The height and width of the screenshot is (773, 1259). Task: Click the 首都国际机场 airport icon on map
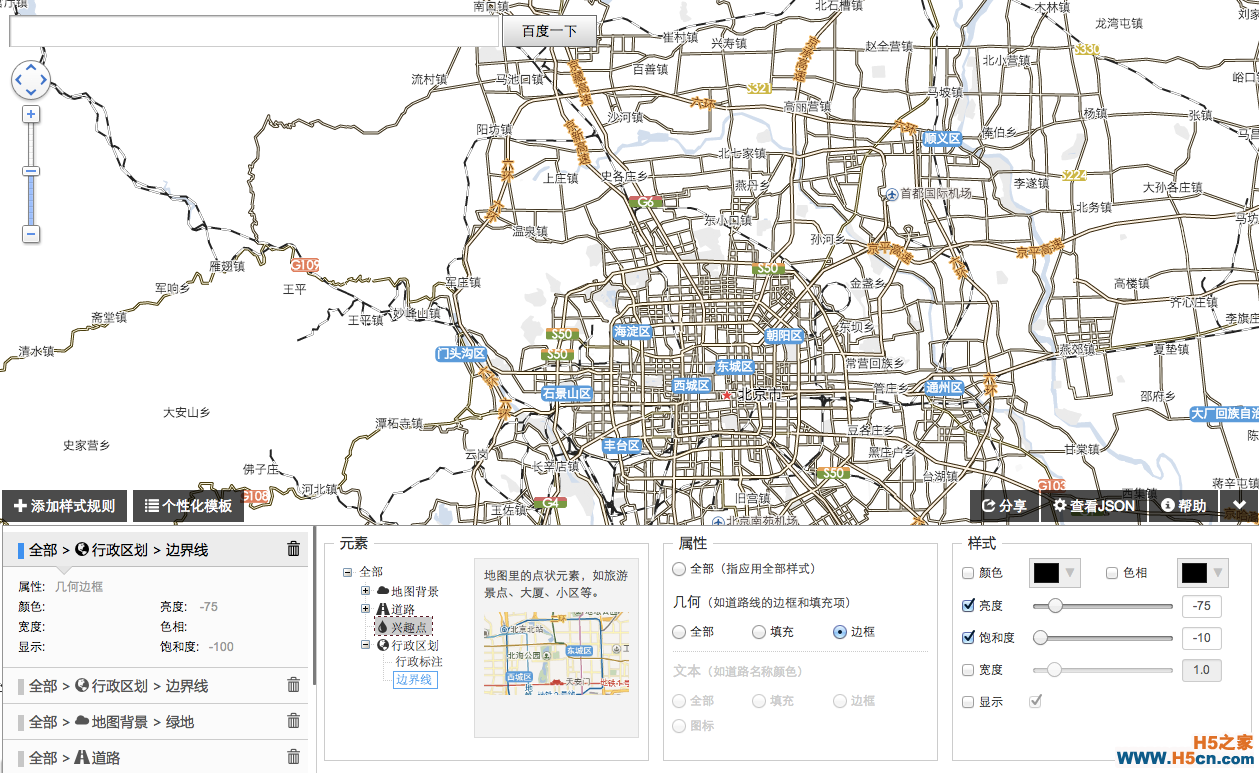891,193
